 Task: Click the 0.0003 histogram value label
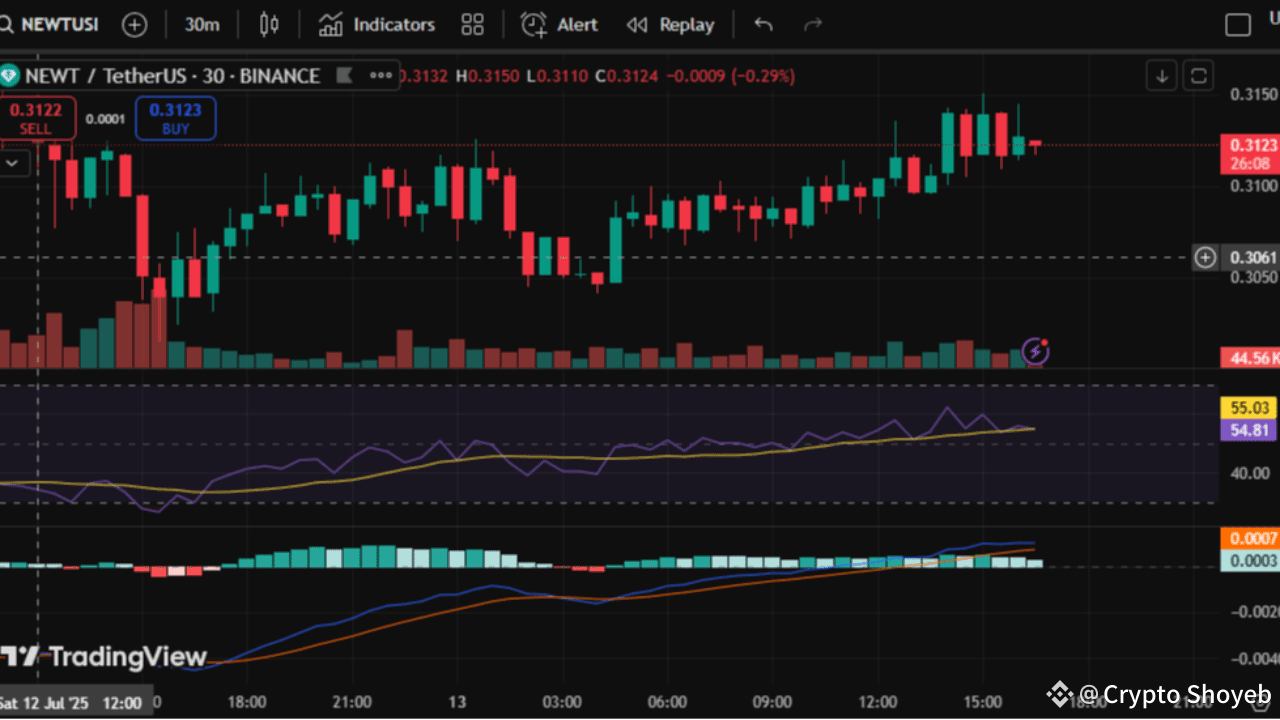click(x=1250, y=561)
